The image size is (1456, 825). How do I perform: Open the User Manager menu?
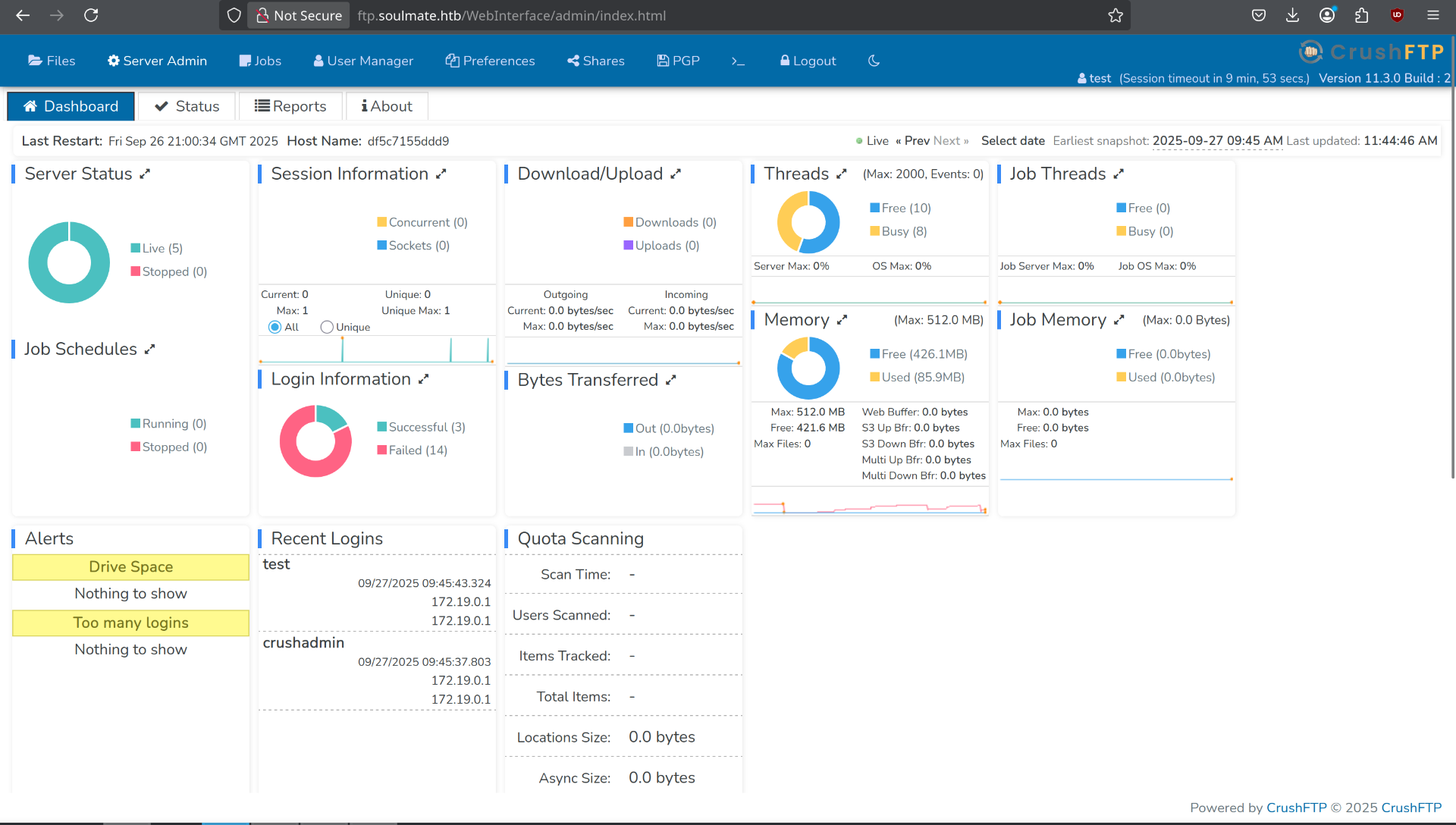click(363, 61)
